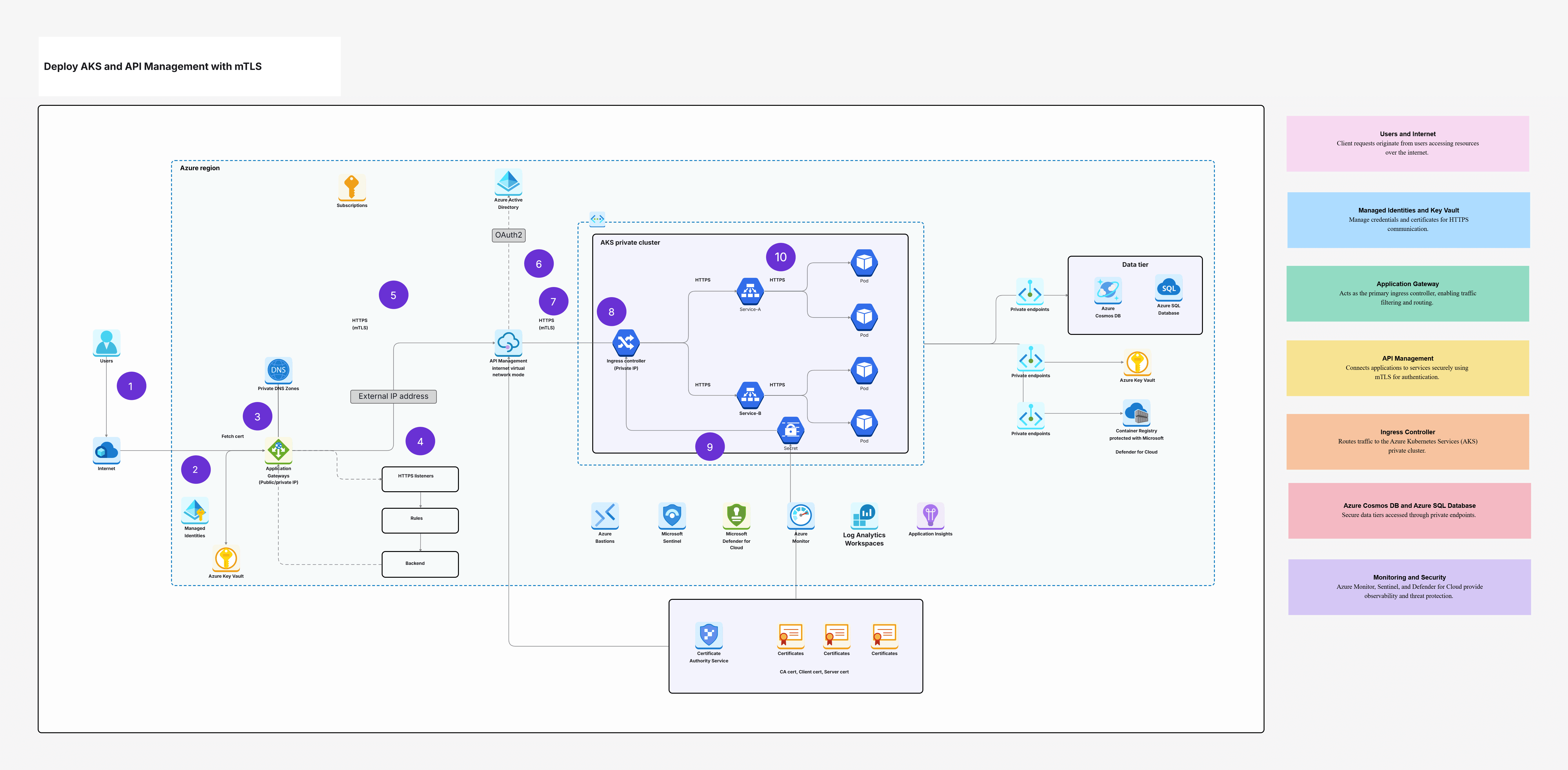
Task: Click the Application Insights icon
Action: pos(930,516)
